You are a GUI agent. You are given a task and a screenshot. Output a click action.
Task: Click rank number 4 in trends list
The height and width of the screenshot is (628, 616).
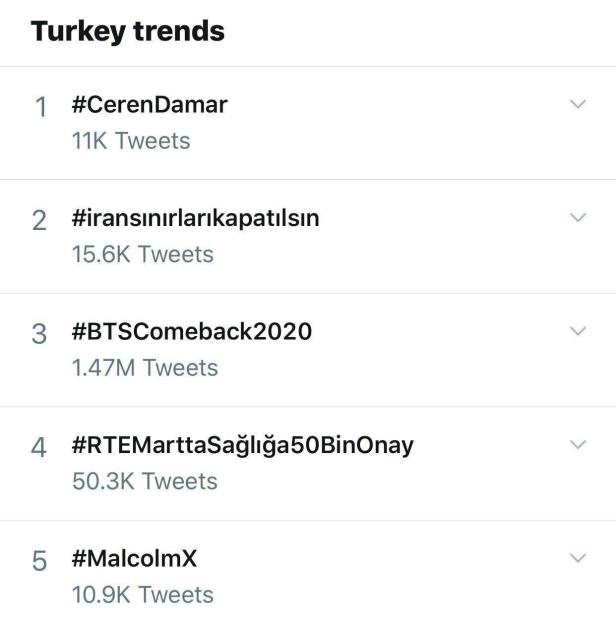(40, 448)
